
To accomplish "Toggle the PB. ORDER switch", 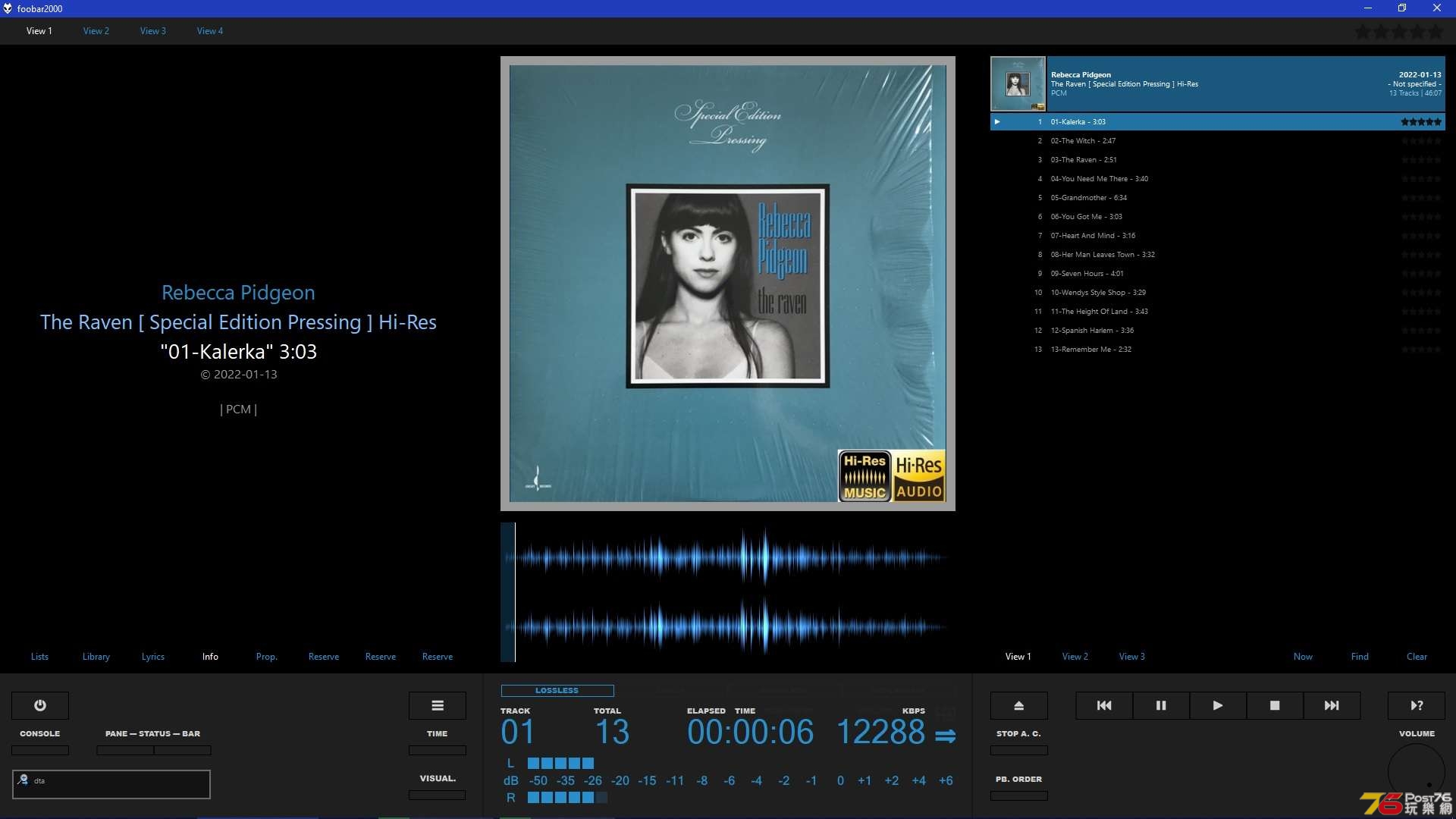I will point(1019,795).
